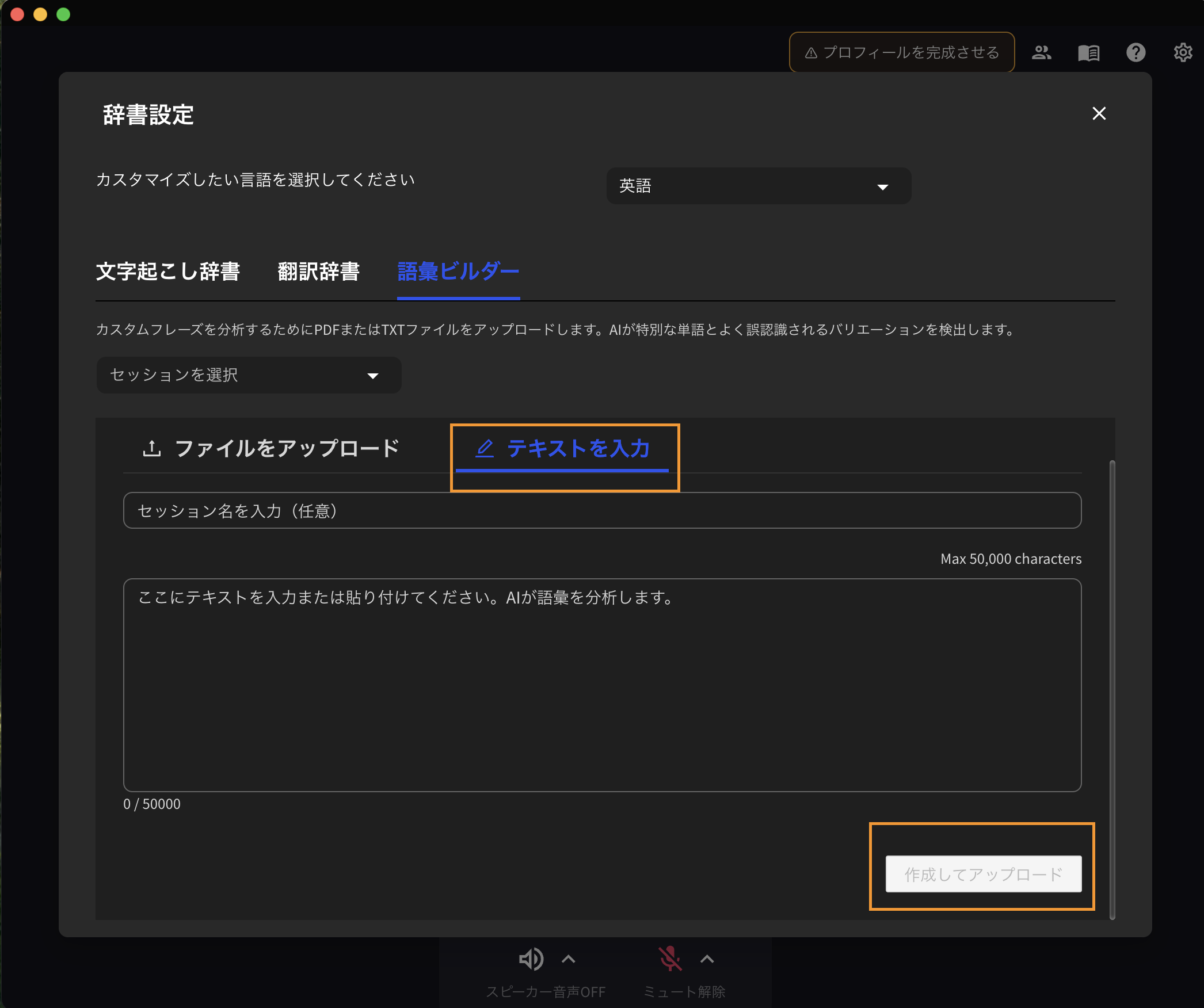
Task: Open the speaker device chevron selector
Action: pos(569,959)
